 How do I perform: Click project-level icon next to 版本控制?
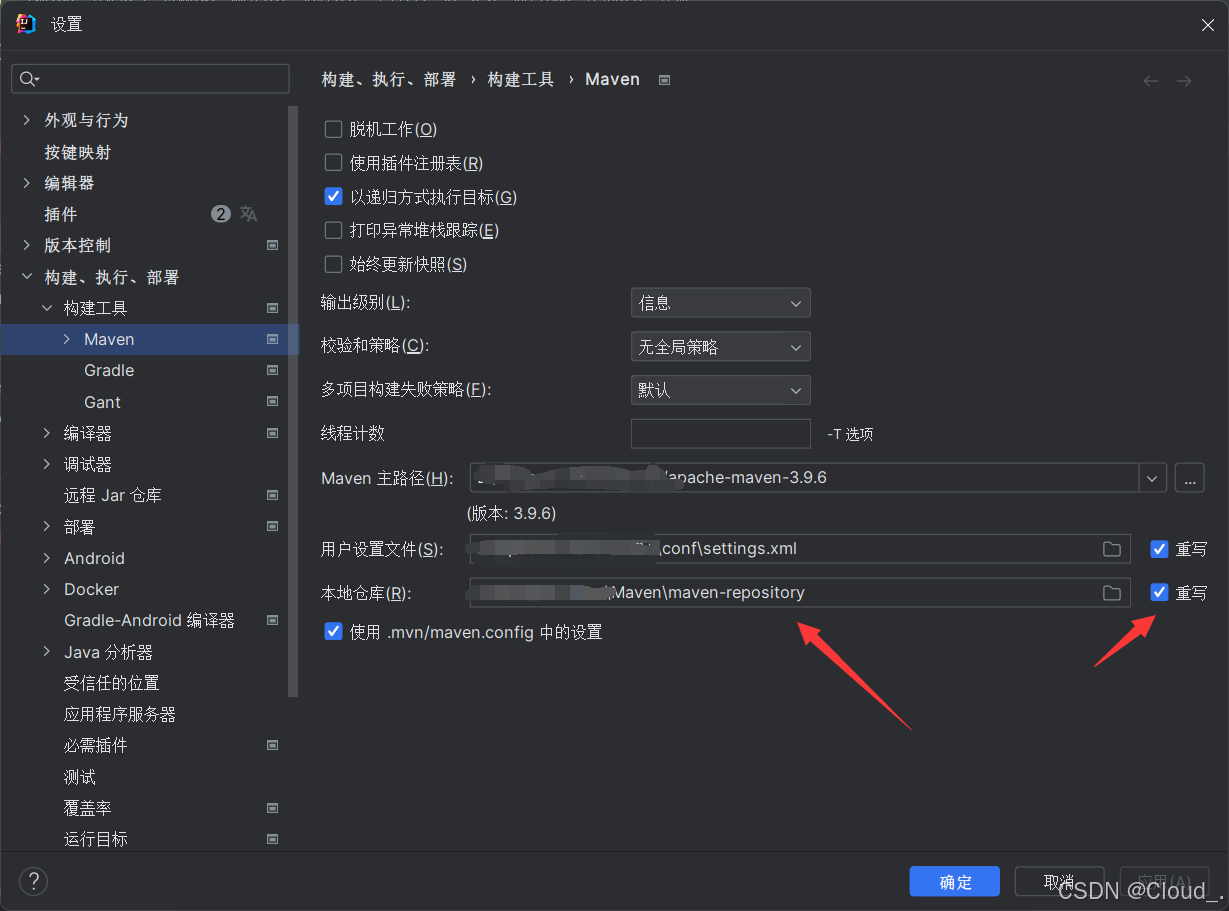(272, 245)
